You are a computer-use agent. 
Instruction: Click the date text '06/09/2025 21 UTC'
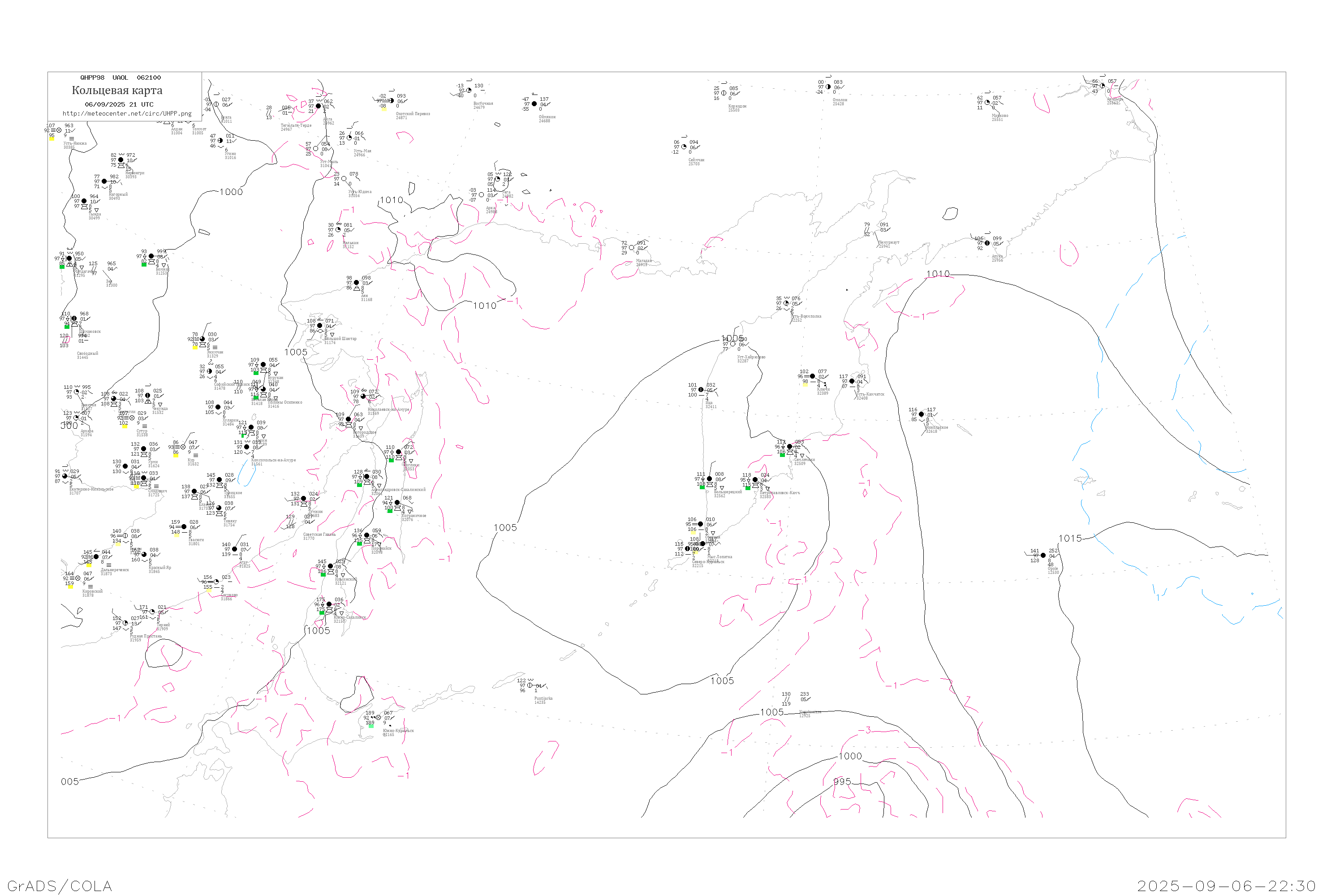click(x=119, y=104)
